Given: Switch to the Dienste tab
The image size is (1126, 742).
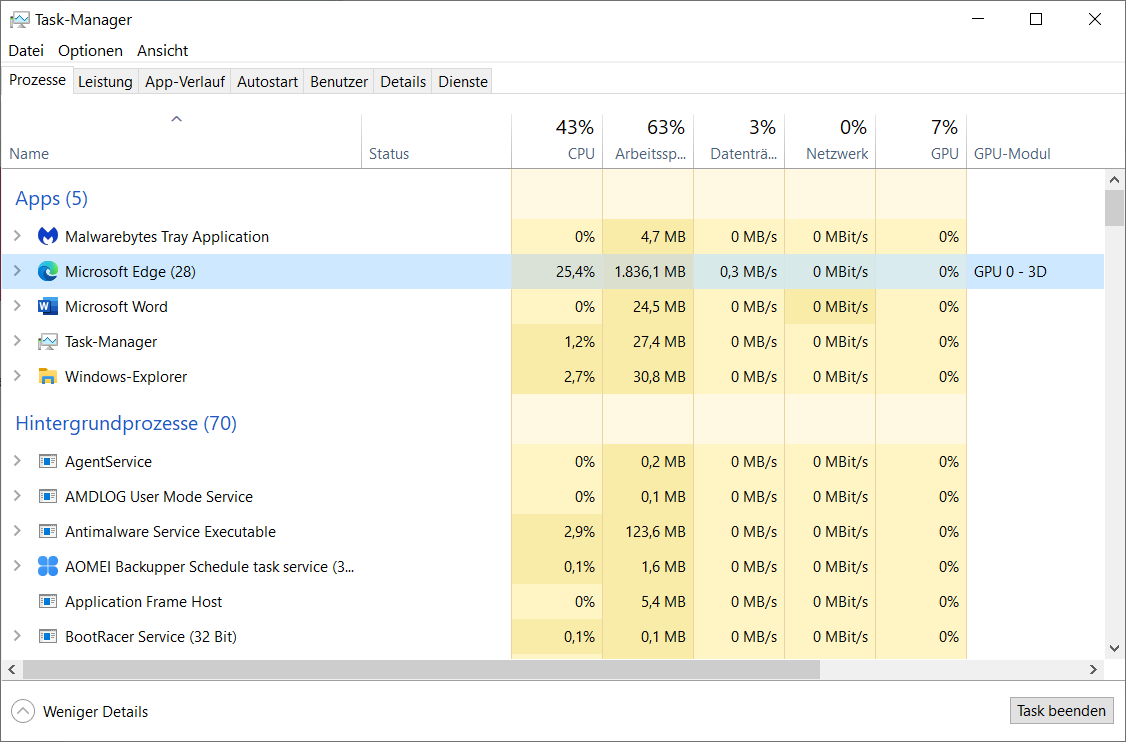Looking at the screenshot, I should click(463, 82).
